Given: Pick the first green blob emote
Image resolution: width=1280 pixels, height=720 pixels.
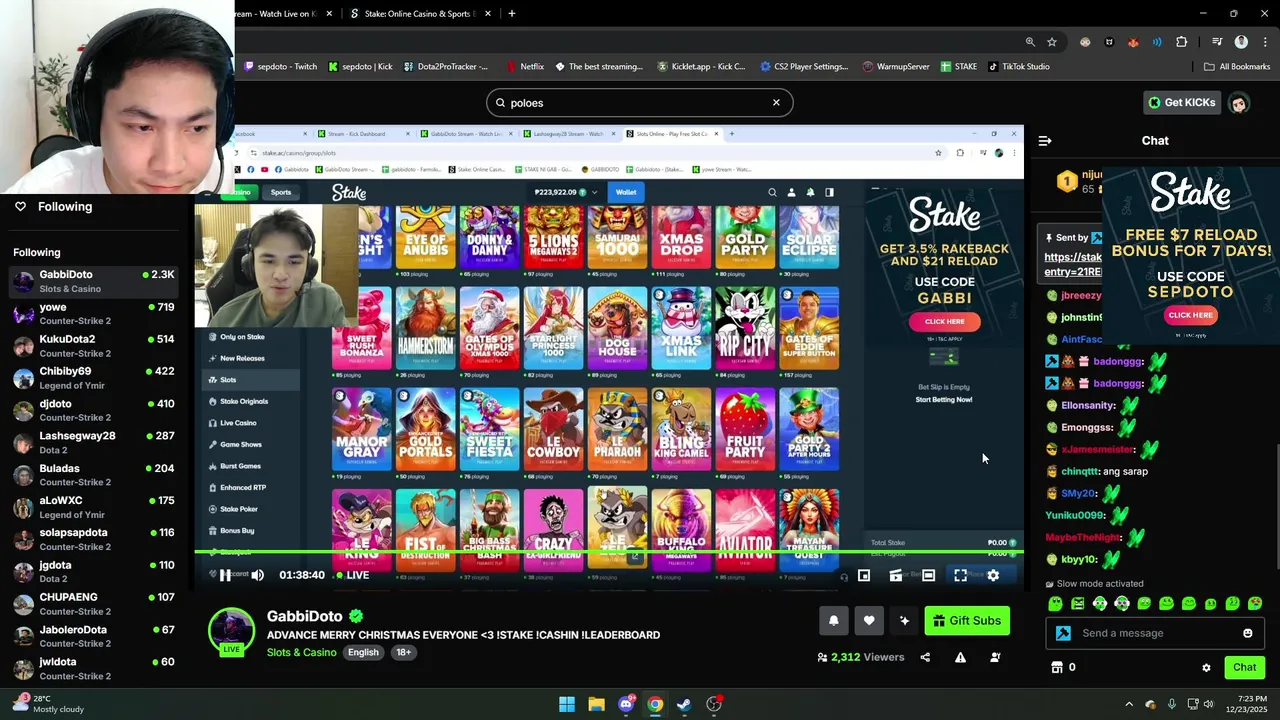Looking at the screenshot, I should coord(1055,603).
